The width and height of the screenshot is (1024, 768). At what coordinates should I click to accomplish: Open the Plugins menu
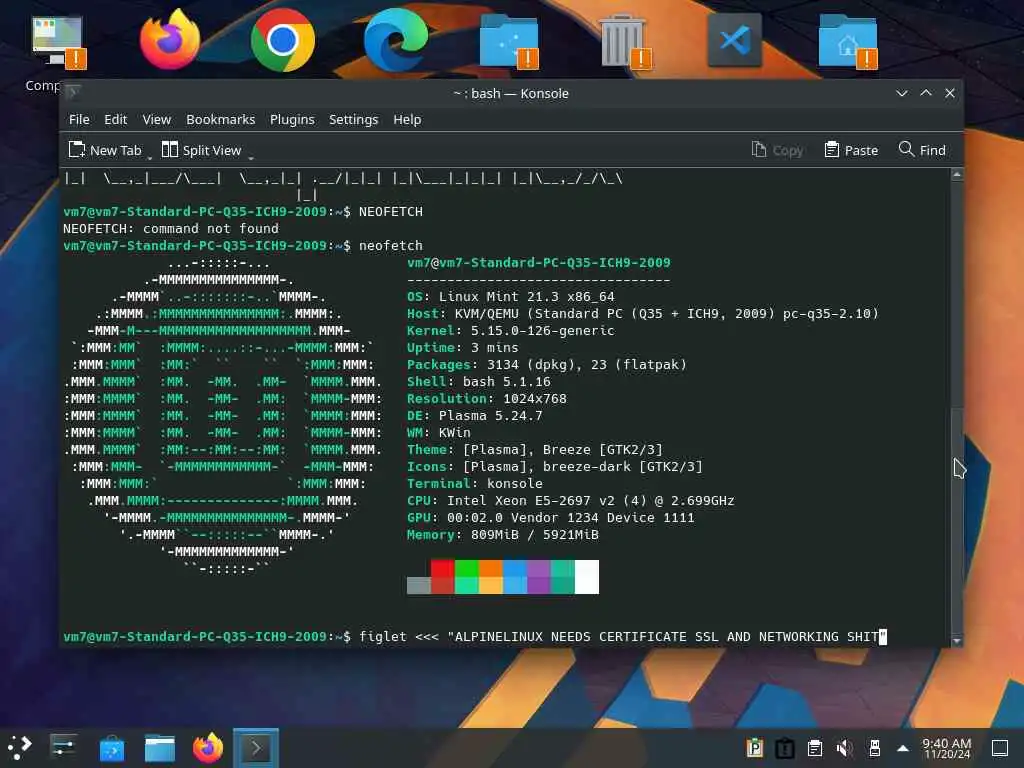292,120
